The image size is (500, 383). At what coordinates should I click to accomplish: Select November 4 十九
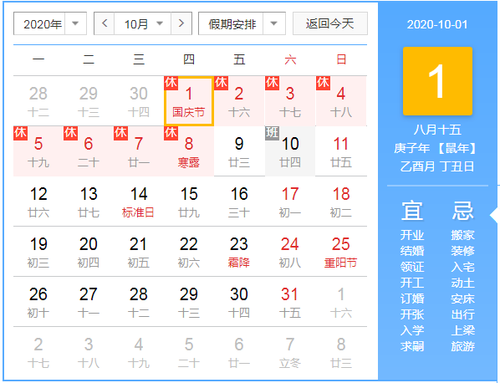[x=139, y=352]
